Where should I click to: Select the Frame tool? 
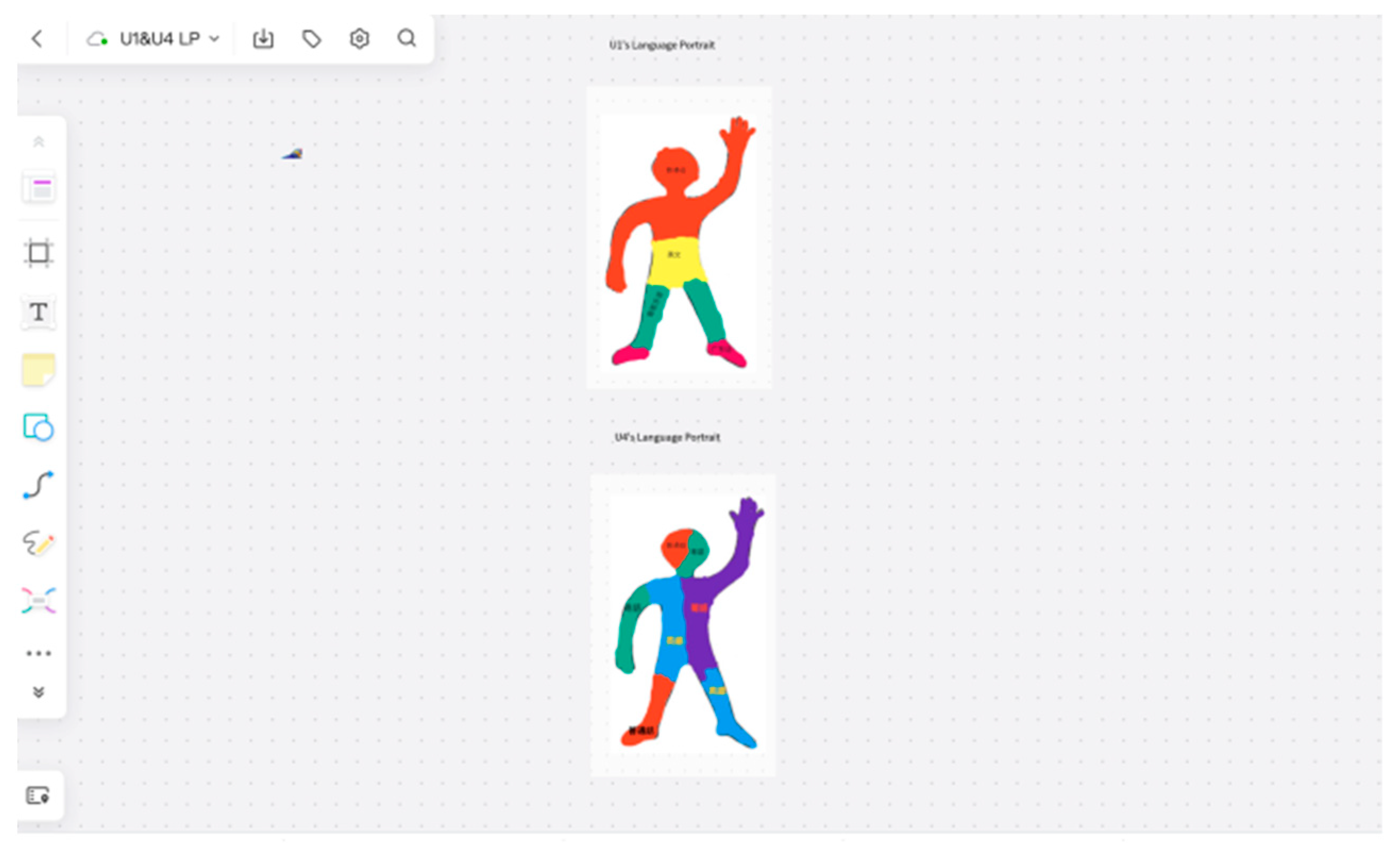[x=39, y=253]
